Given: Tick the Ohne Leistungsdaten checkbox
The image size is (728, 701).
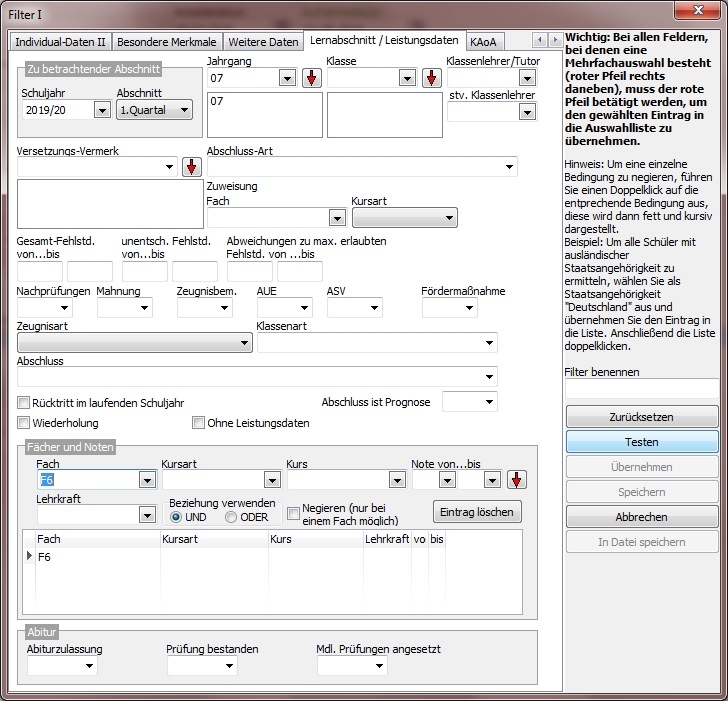Looking at the screenshot, I should [199, 423].
